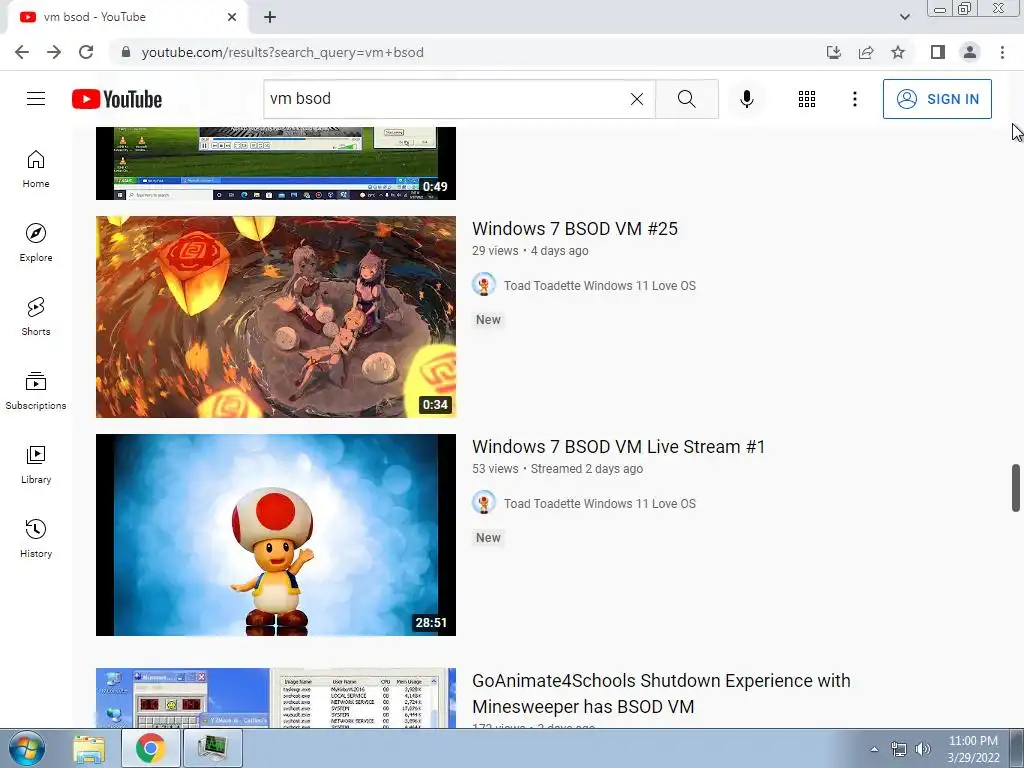
Task: Click the New badge under BSOD VM #25
Action: [488, 319]
